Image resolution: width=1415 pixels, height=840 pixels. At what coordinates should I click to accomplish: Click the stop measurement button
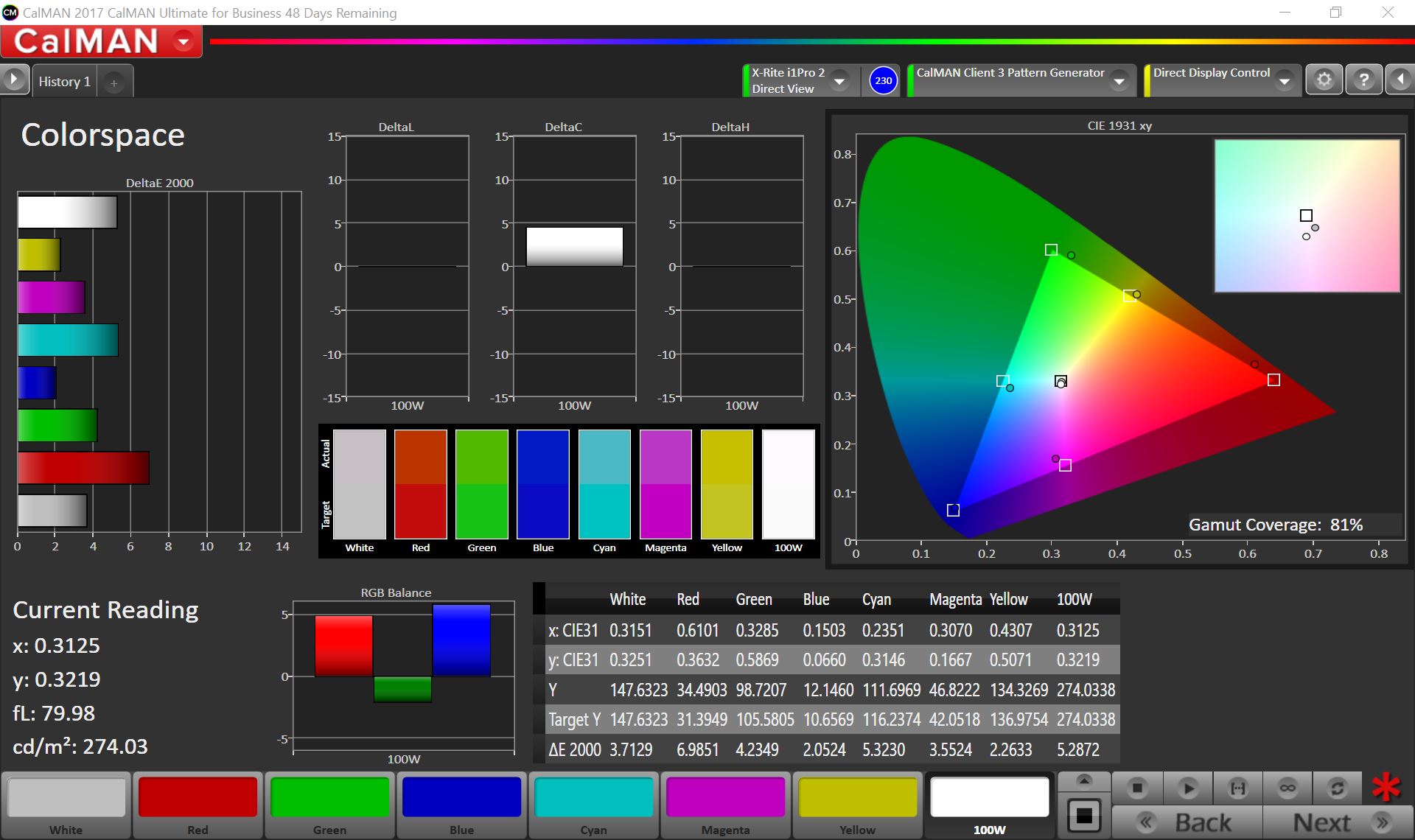tap(1137, 788)
